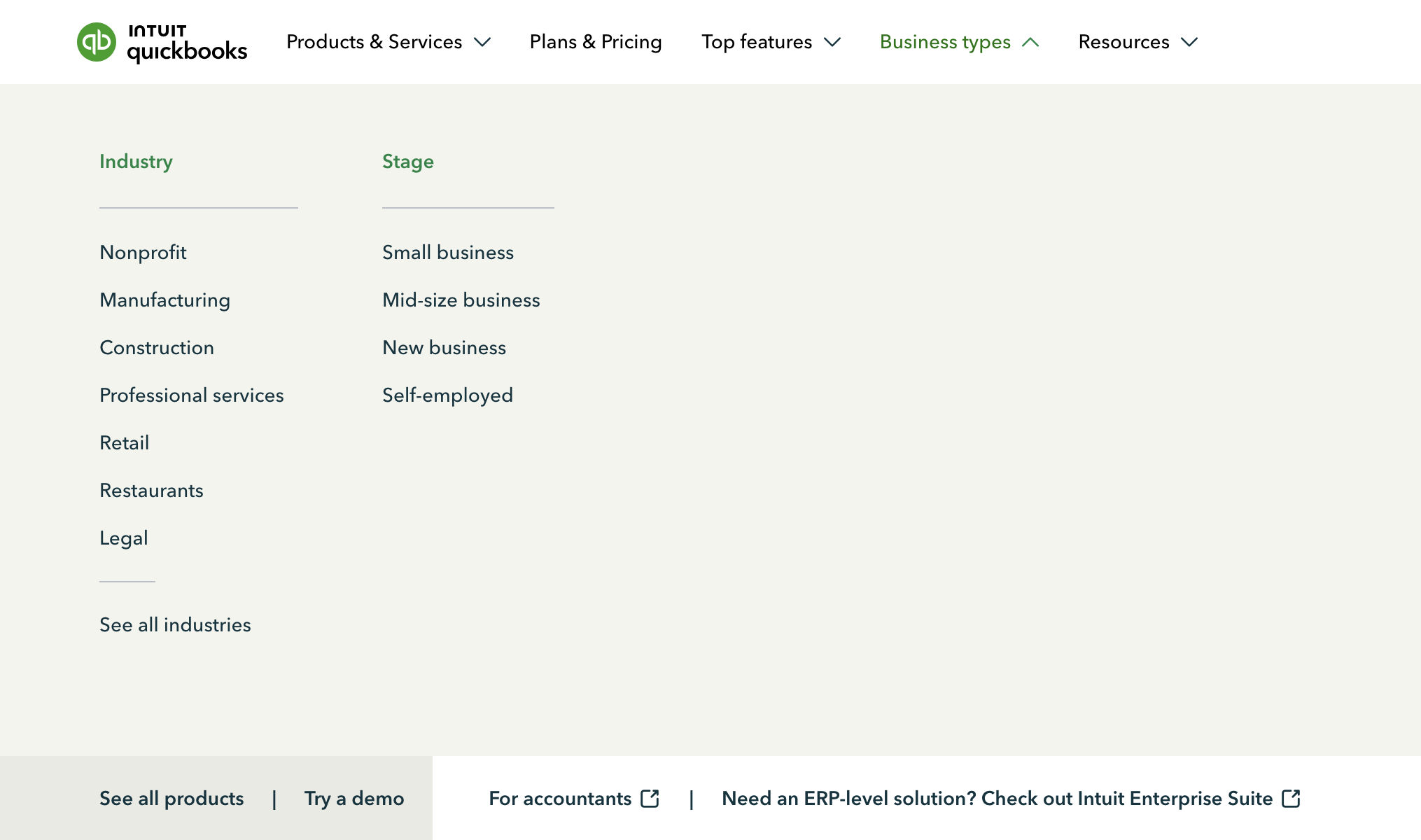Open external link icon beside For accountants
The height and width of the screenshot is (840, 1421).
click(650, 799)
